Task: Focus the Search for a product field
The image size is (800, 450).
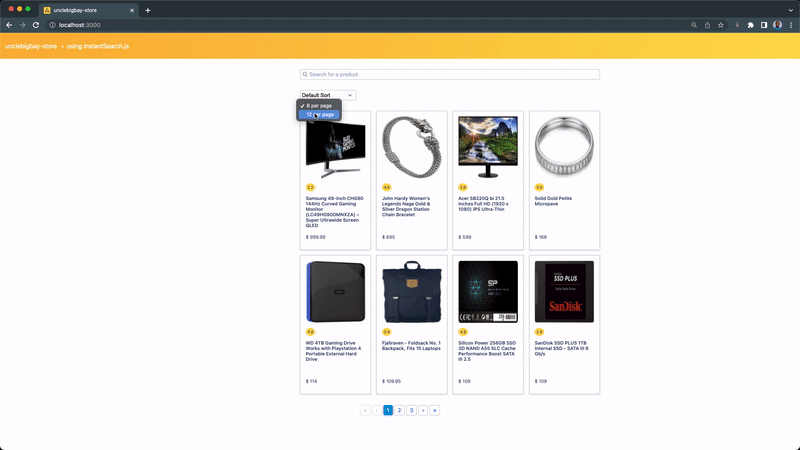Action: click(449, 74)
